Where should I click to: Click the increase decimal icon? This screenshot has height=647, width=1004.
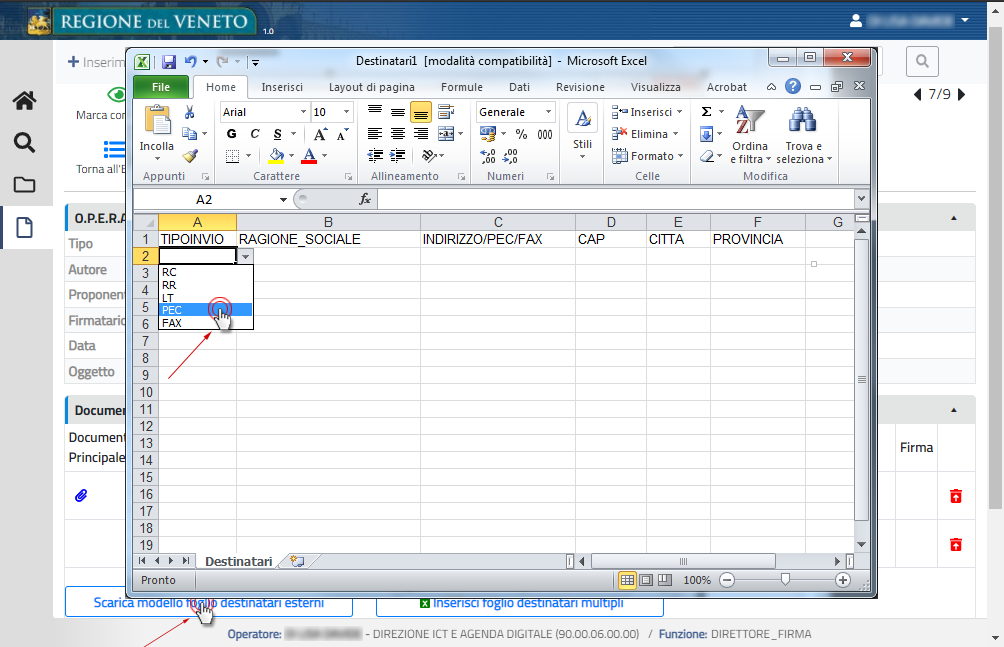point(488,156)
